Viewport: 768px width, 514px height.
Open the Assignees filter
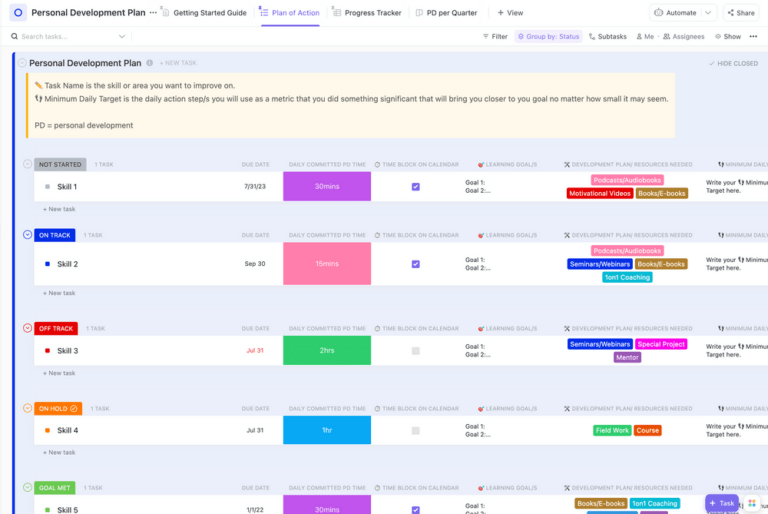(684, 36)
